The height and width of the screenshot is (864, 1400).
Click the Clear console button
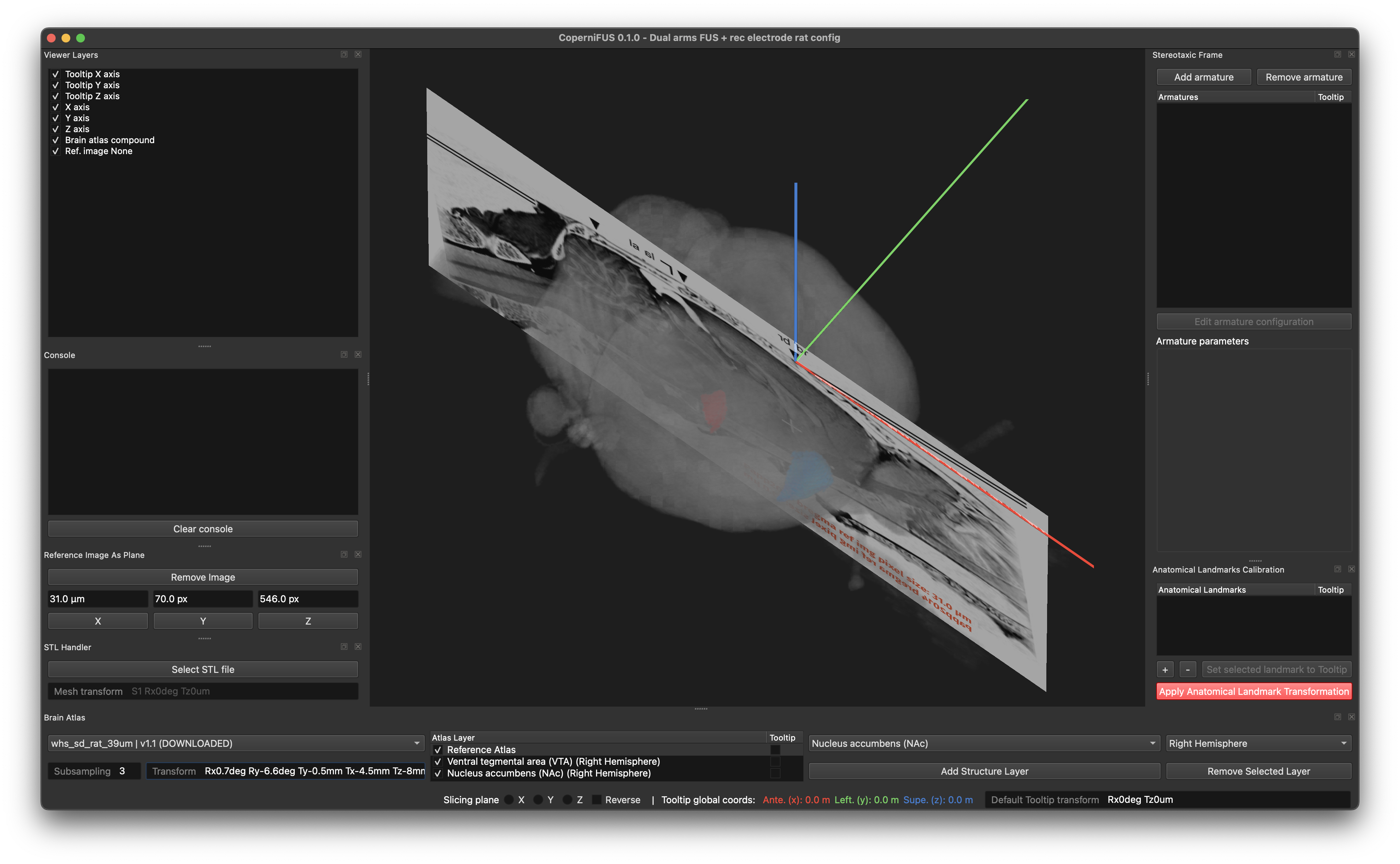pyautogui.click(x=203, y=529)
